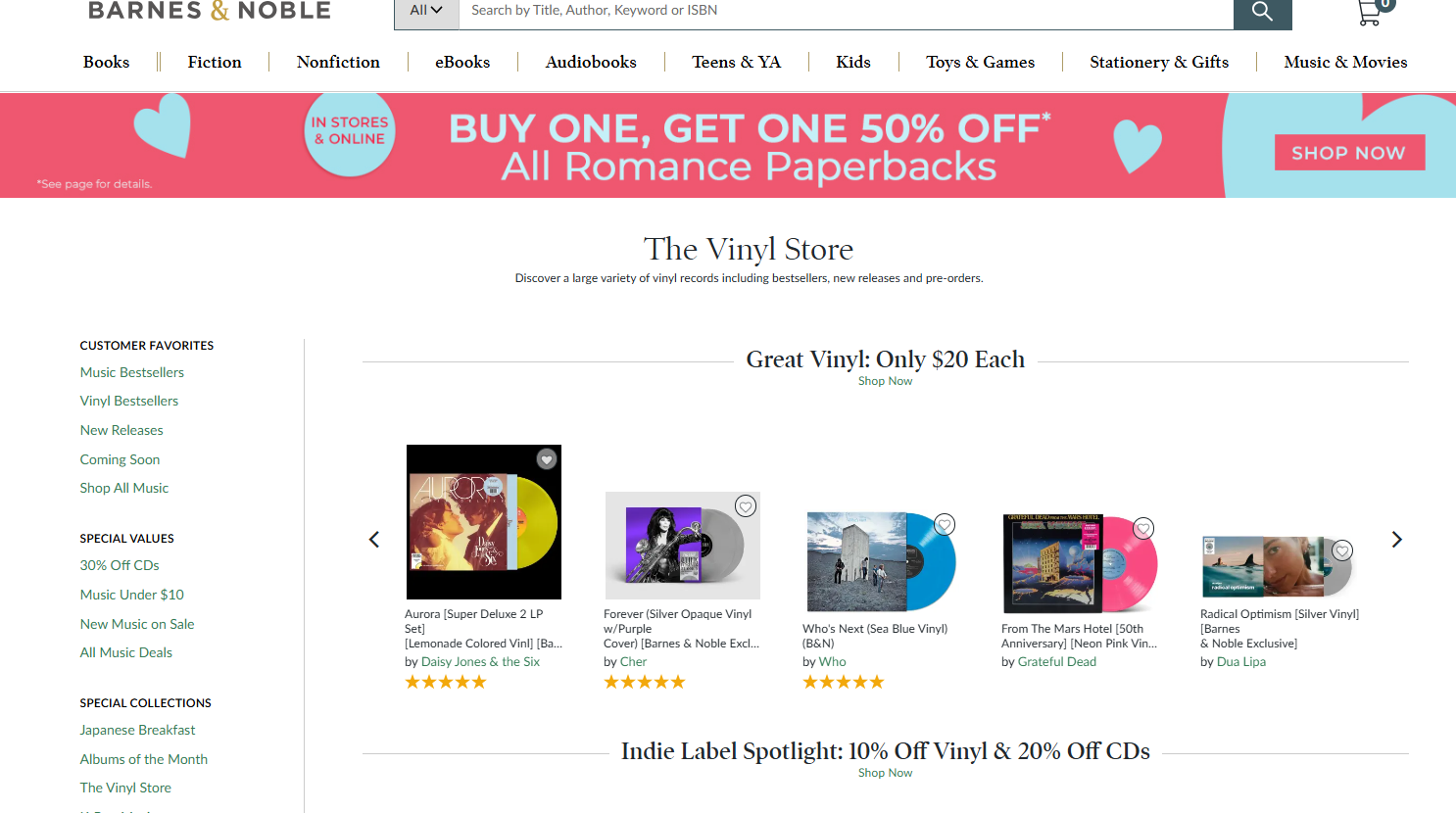
Task: Click the 30% Off CDs link
Action: click(x=120, y=565)
